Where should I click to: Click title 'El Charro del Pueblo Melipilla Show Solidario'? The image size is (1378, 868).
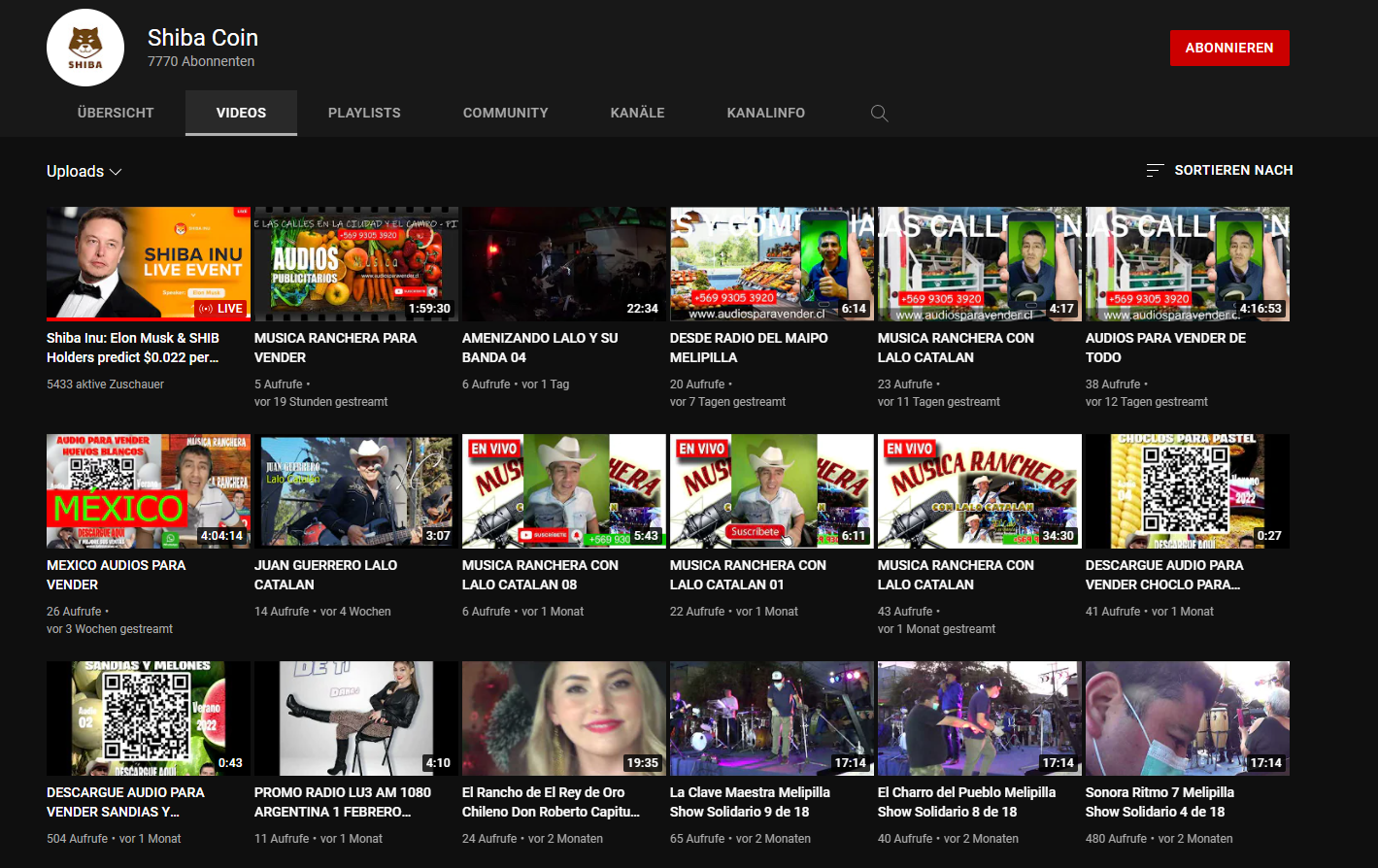966,802
